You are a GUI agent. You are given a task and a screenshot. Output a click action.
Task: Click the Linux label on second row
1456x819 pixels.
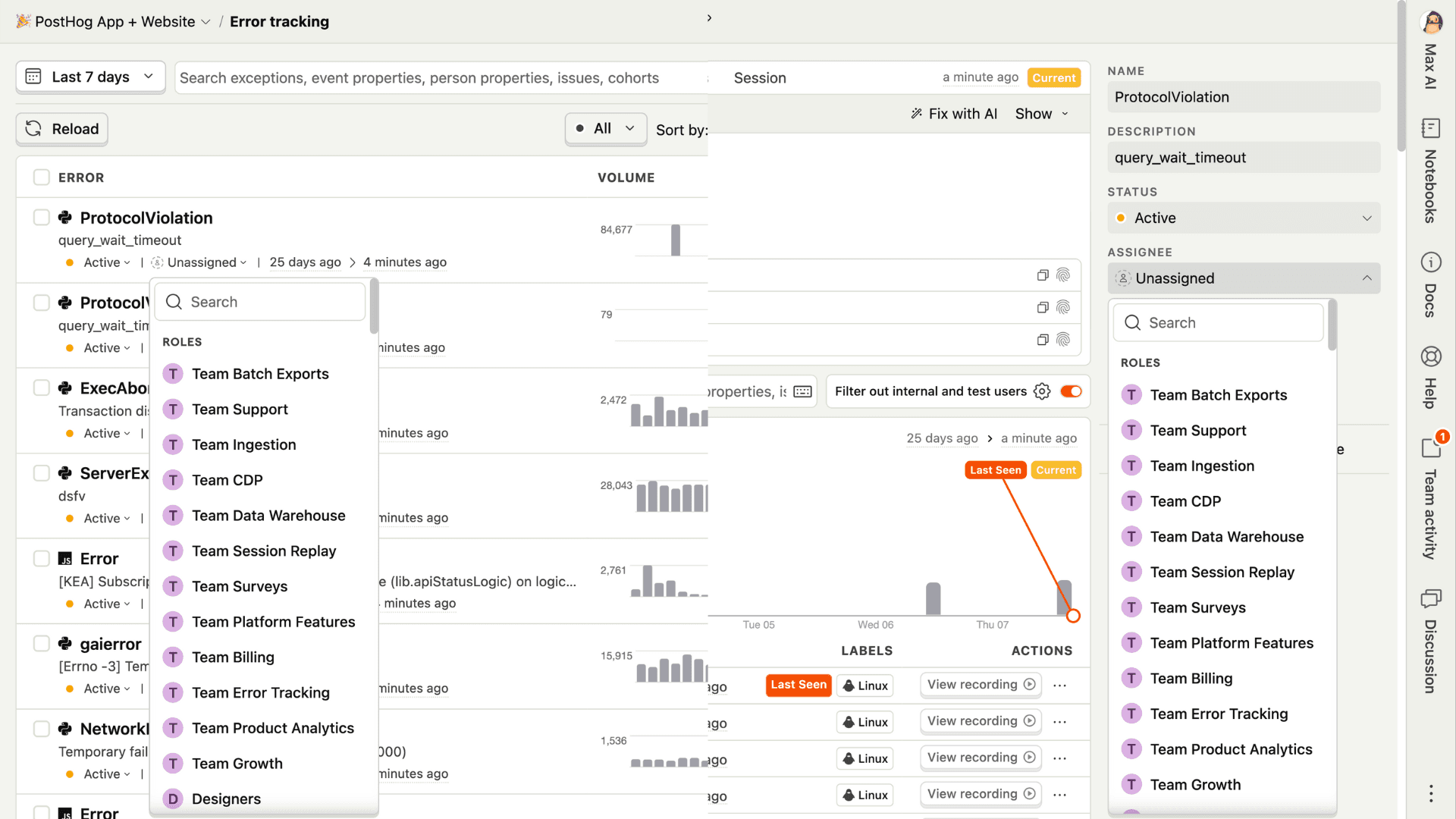pyautogui.click(x=865, y=722)
